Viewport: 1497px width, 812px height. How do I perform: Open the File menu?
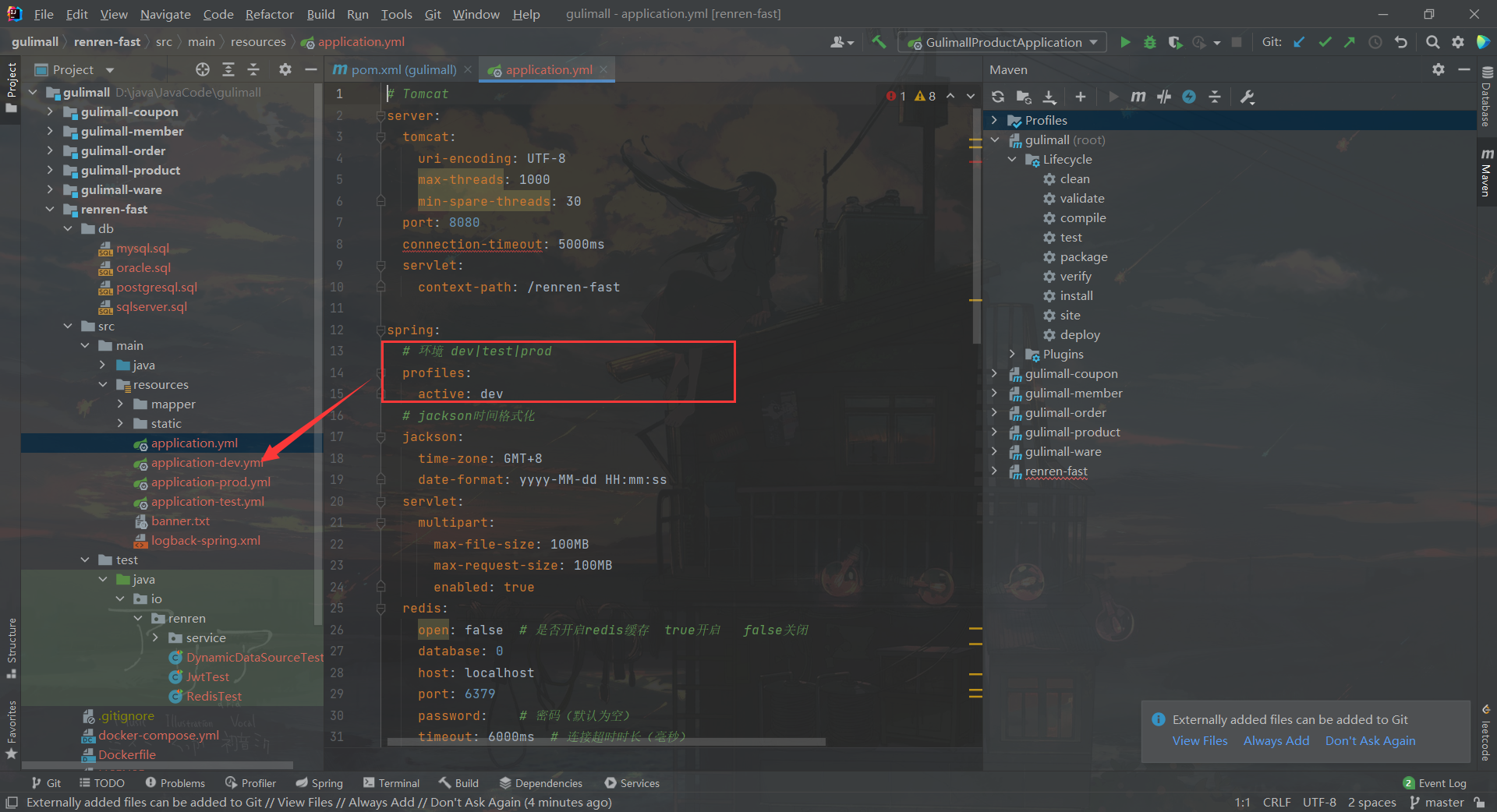(44, 14)
